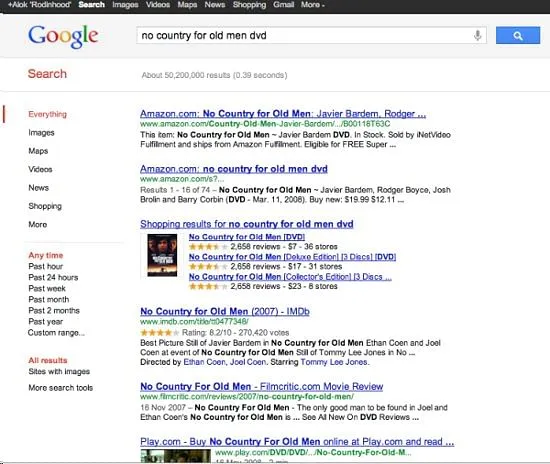This screenshot has width=550, height=464.
Task: Filter results by News in sidebar
Action: 39,188
